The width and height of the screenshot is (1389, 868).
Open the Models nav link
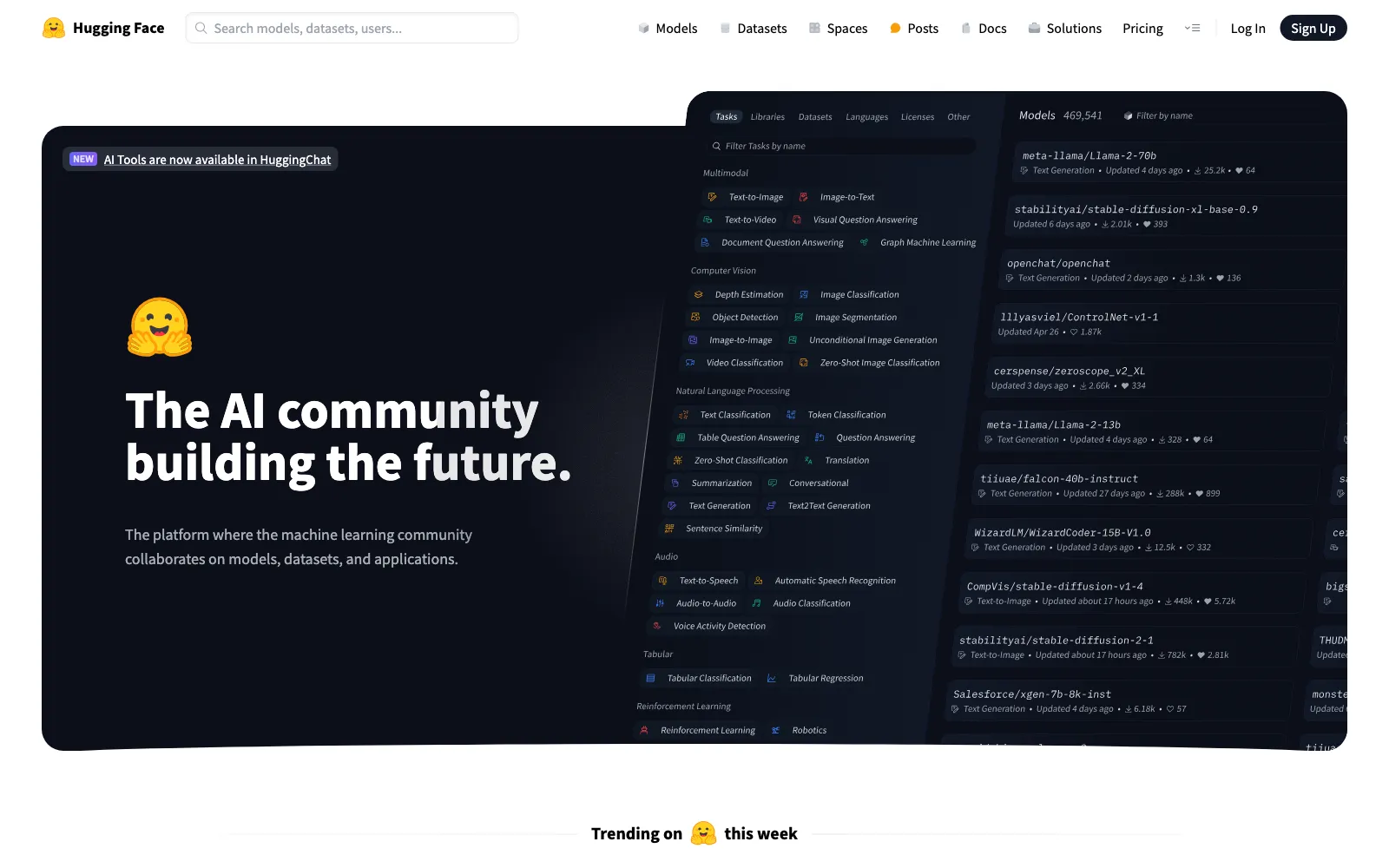(x=667, y=28)
